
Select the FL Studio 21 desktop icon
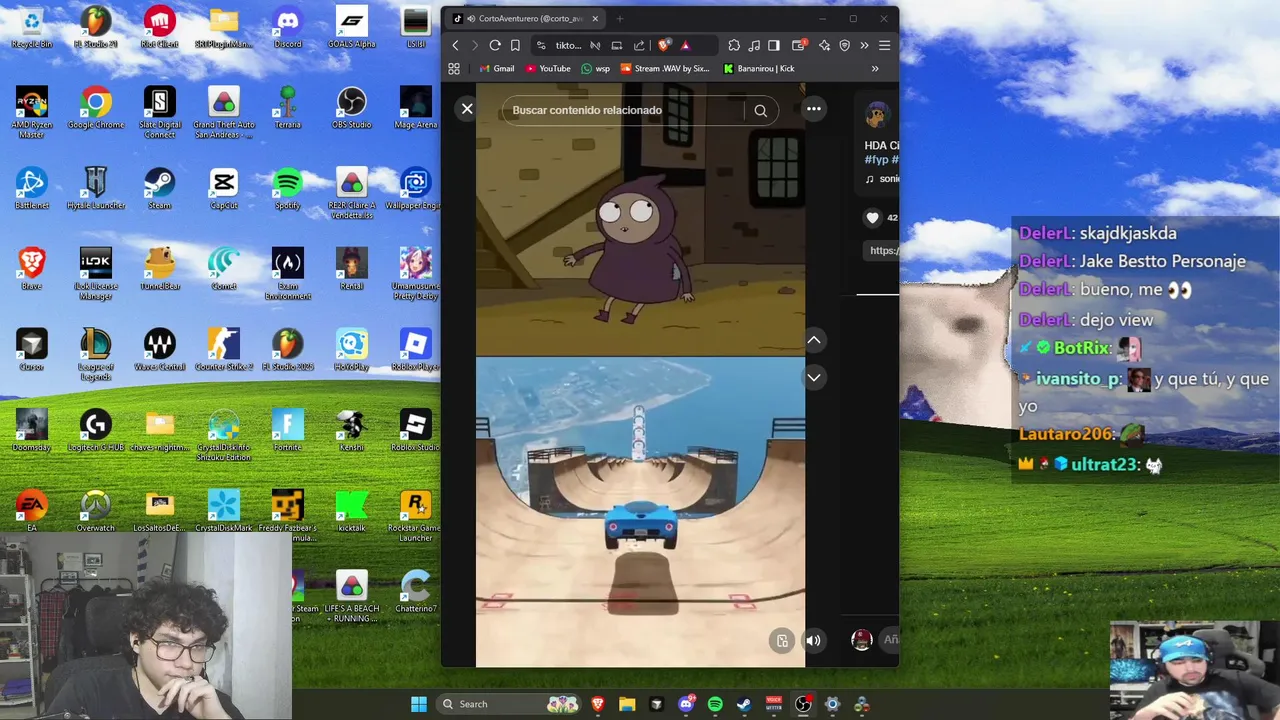pos(96,27)
